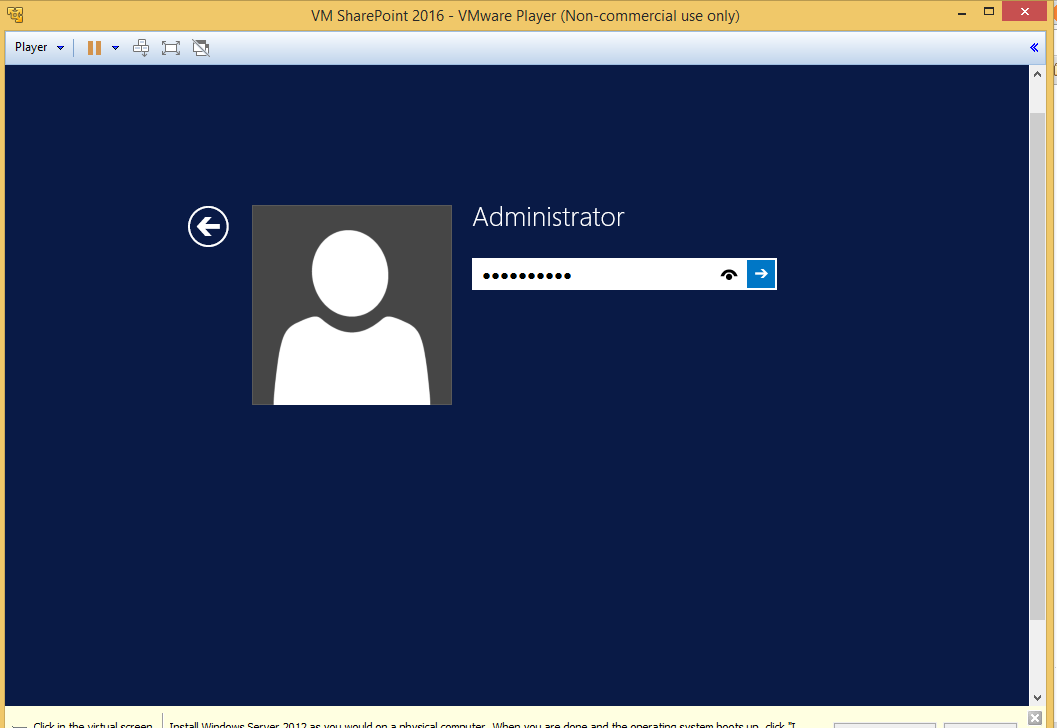Send Ctrl+Alt+Del to the VM

(x=141, y=48)
